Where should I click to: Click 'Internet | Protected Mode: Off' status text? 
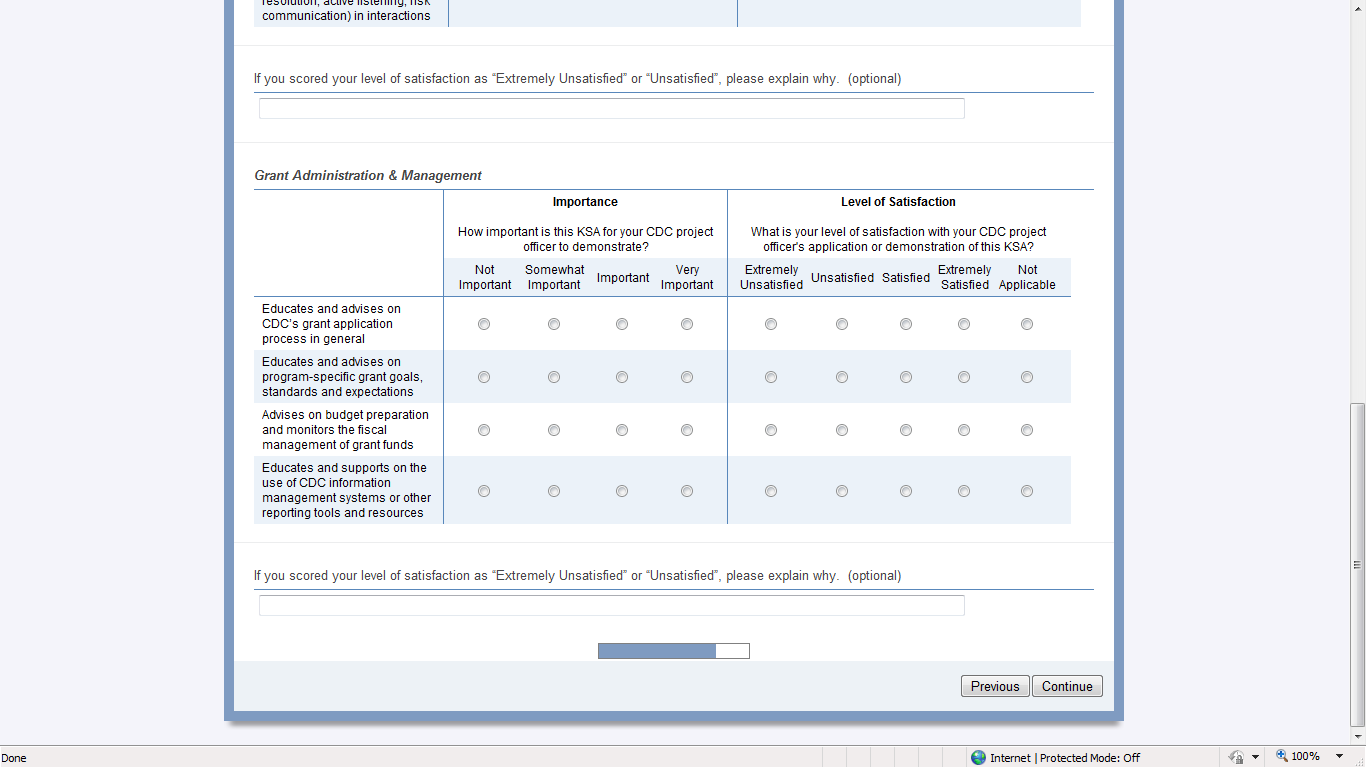1065,758
